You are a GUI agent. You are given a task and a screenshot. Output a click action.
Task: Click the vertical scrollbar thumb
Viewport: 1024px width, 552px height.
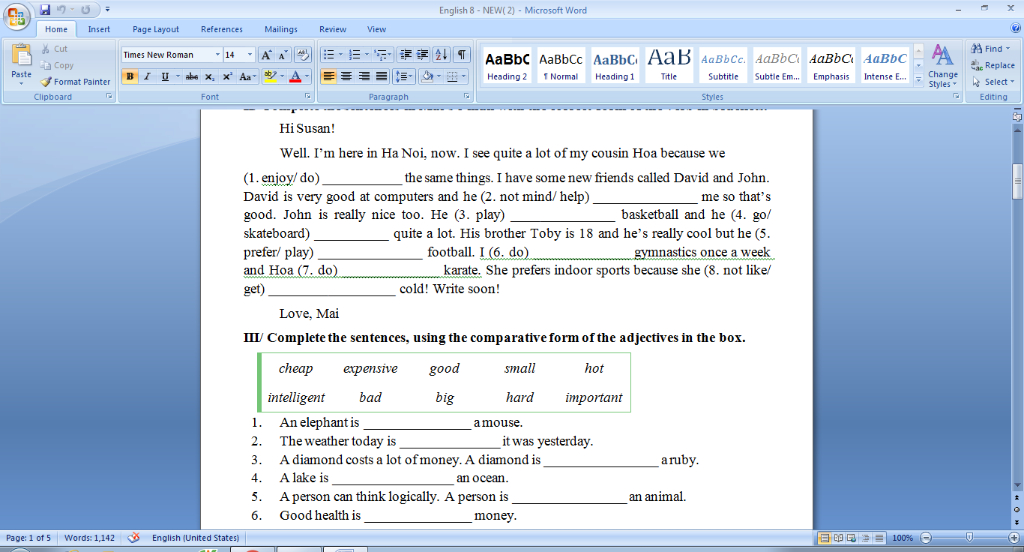pos(1017,181)
